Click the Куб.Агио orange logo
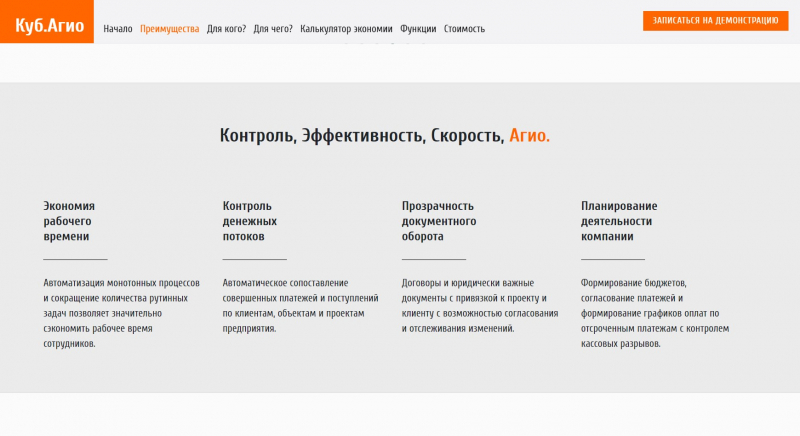 [47, 22]
